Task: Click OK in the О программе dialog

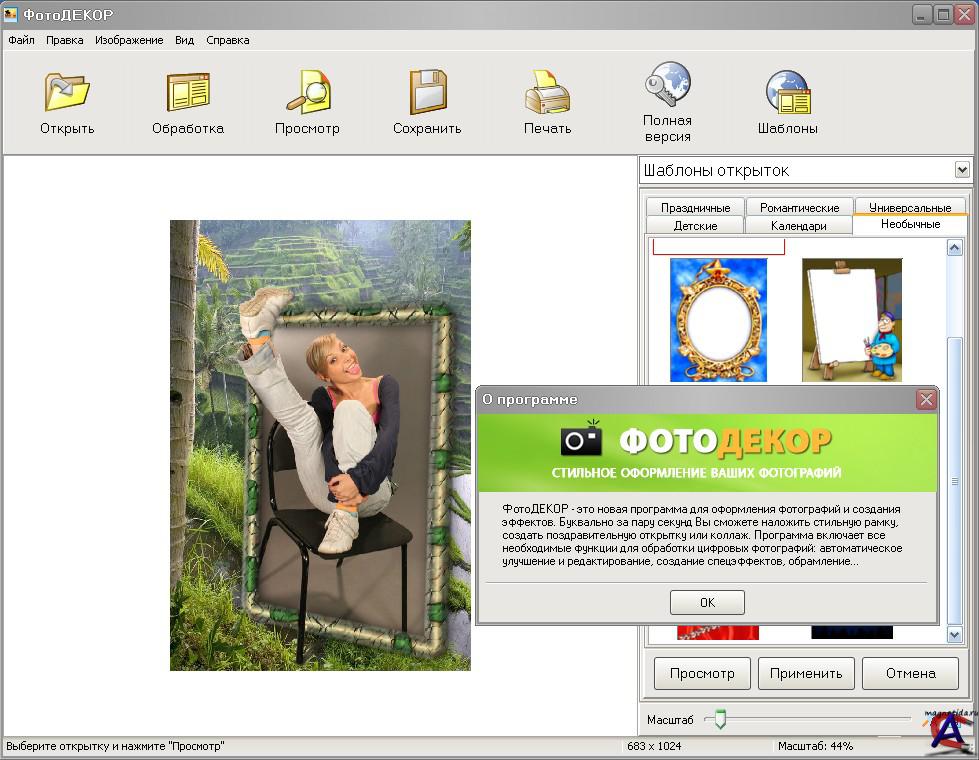Action: pyautogui.click(x=707, y=603)
